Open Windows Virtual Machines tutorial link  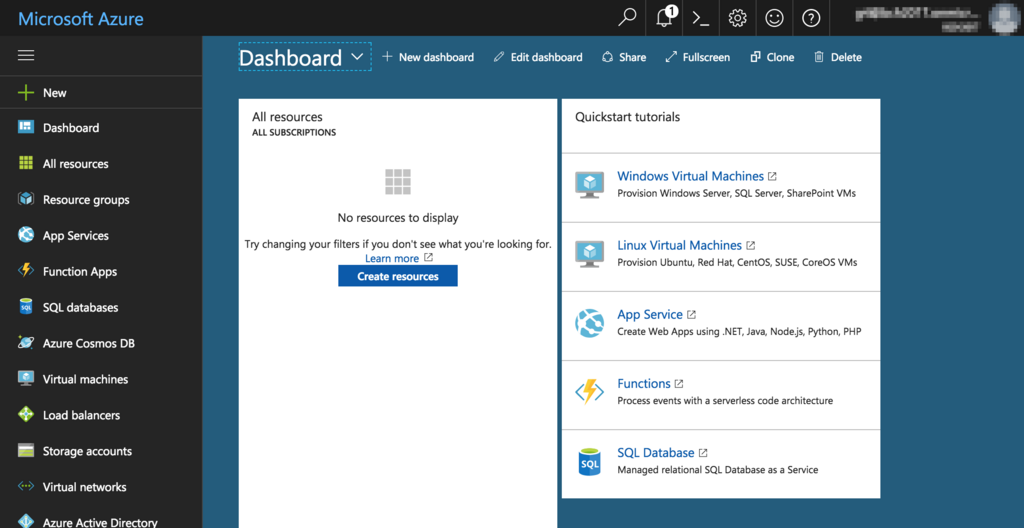pyautogui.click(x=690, y=176)
